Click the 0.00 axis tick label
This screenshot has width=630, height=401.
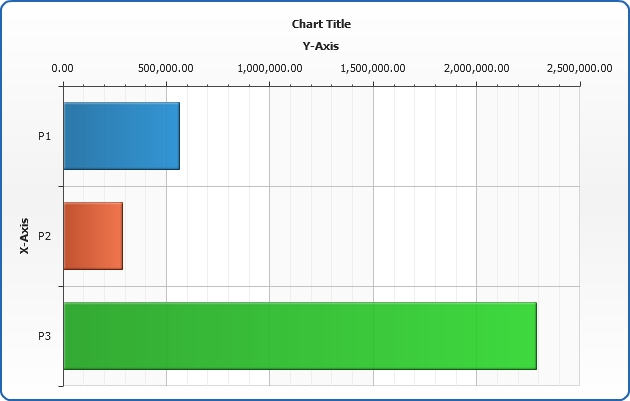pyautogui.click(x=63, y=68)
